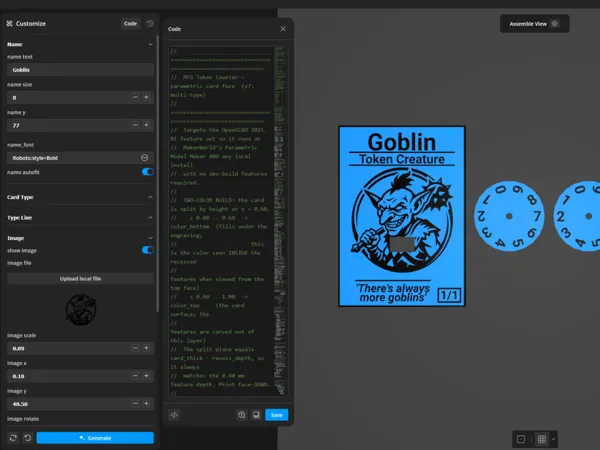Toggle the show image switch

click(148, 250)
